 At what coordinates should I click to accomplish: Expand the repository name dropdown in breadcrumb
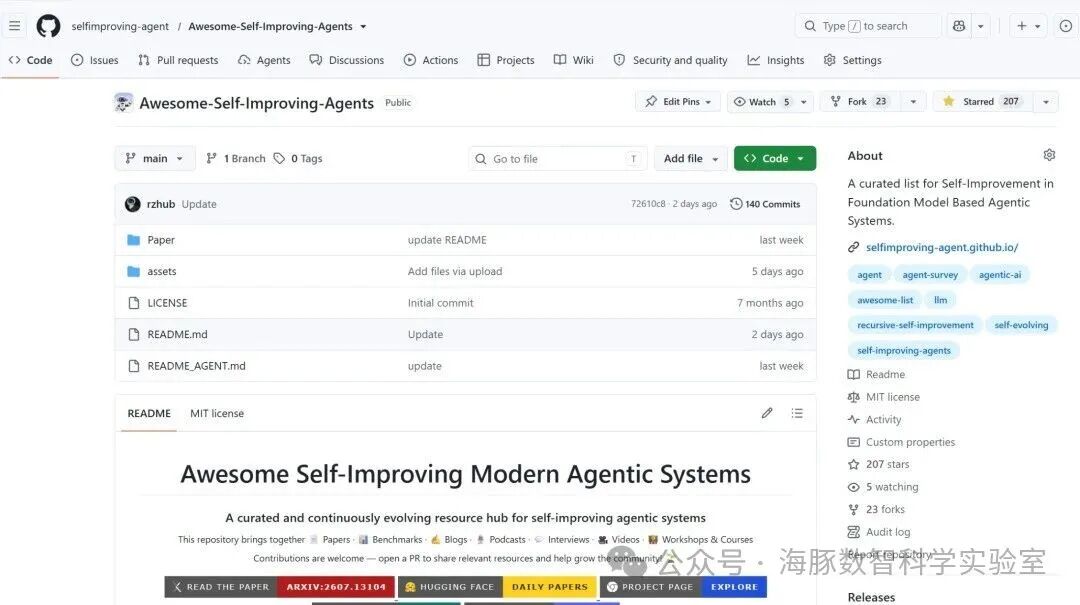(x=363, y=27)
